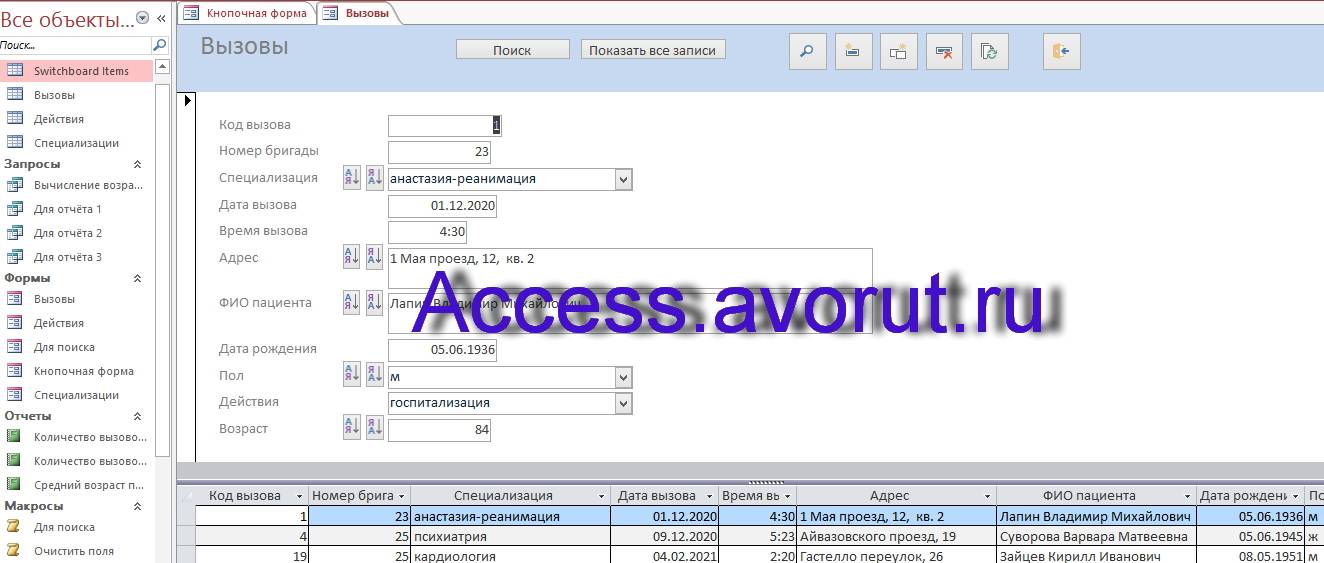Click cell Айвазовского проезд, 19
This screenshot has width=1324, height=563.
pyautogui.click(x=896, y=536)
